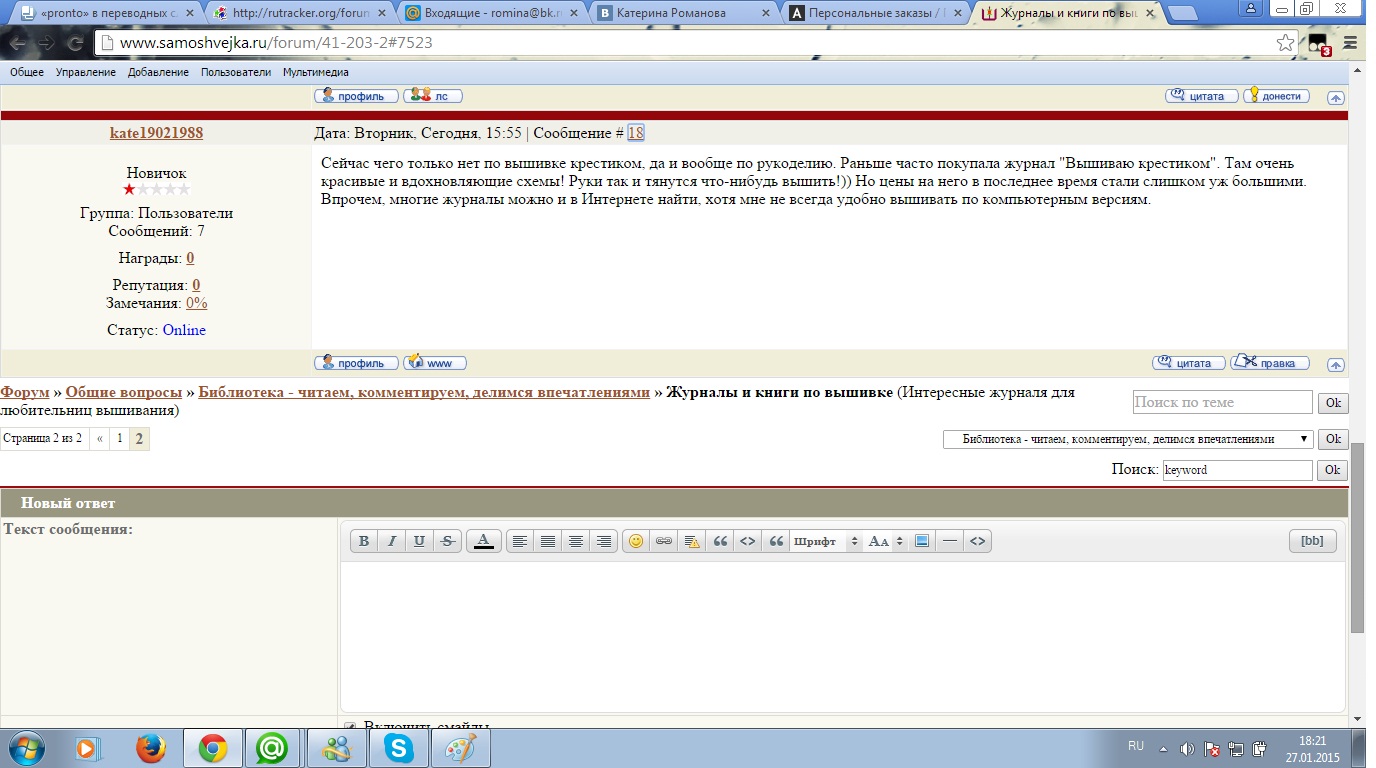Expand the font size dropdown

point(885,541)
